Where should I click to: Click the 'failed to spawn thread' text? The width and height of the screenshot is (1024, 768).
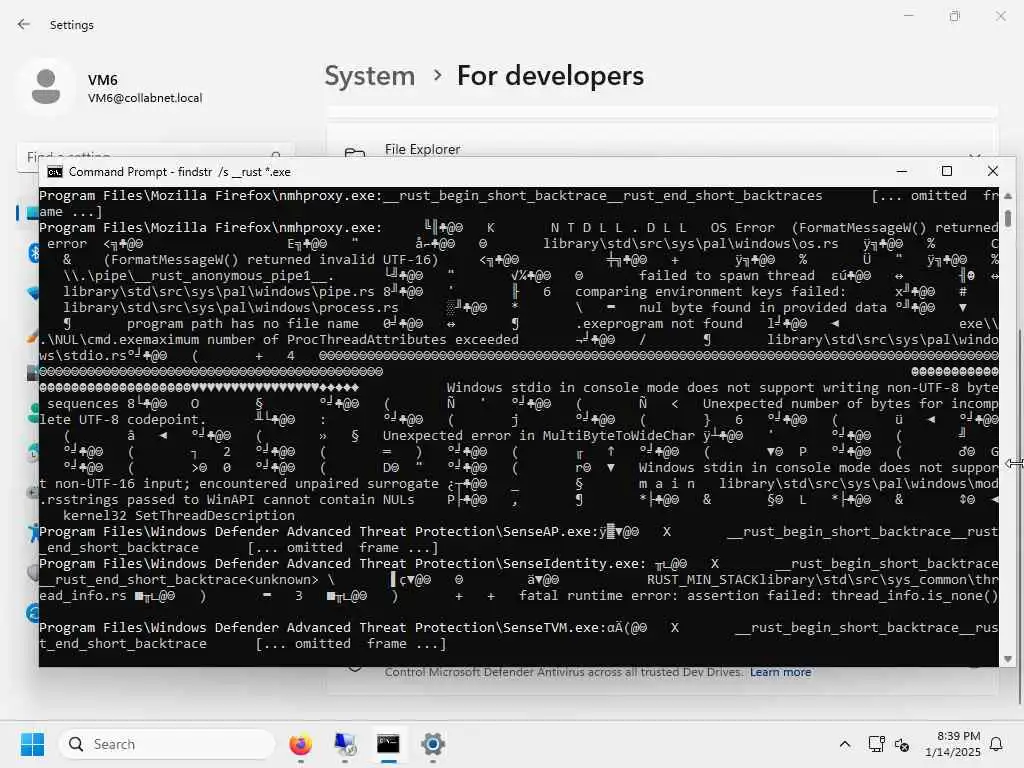[x=727, y=276]
